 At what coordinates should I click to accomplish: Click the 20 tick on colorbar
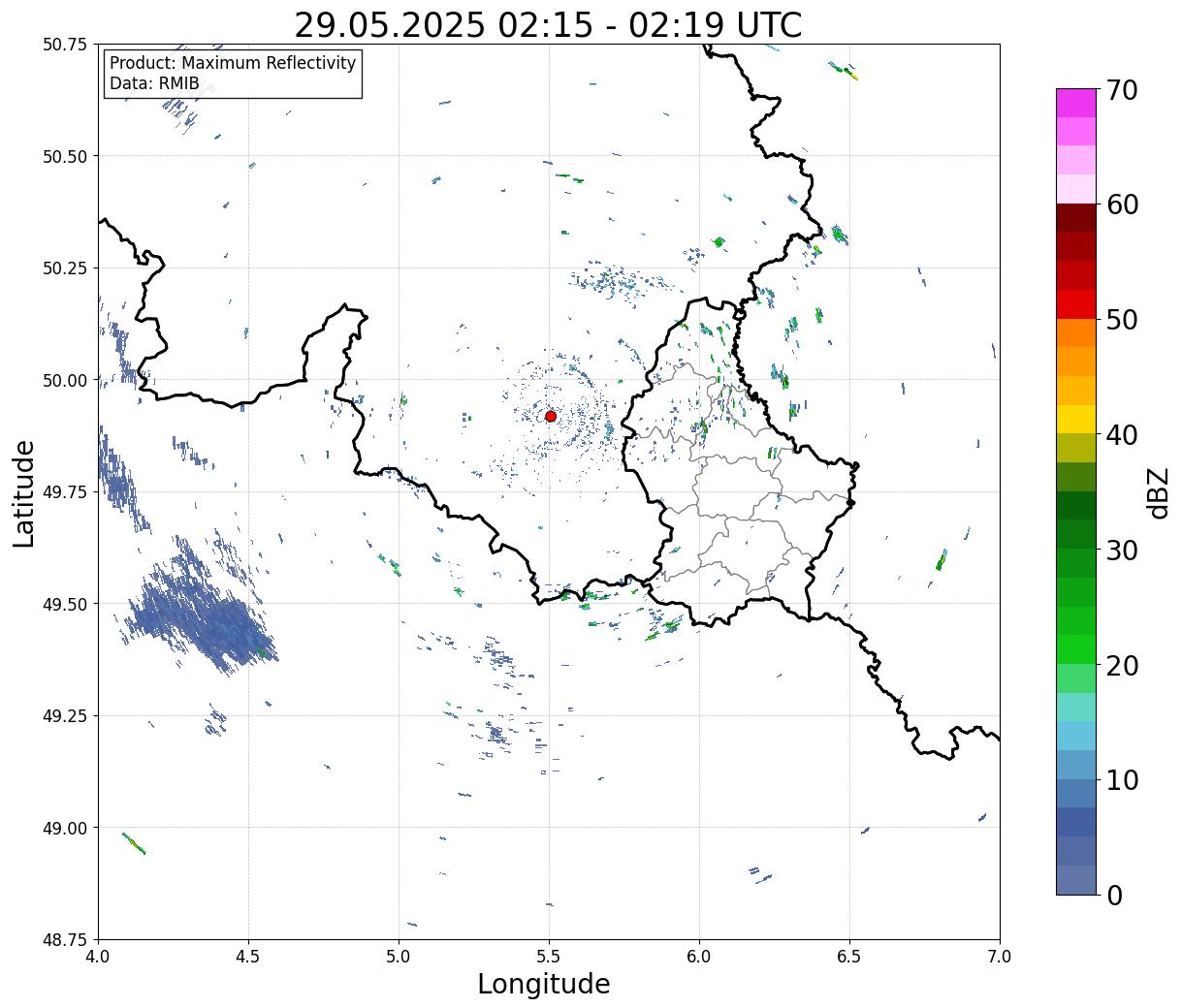(1122, 665)
